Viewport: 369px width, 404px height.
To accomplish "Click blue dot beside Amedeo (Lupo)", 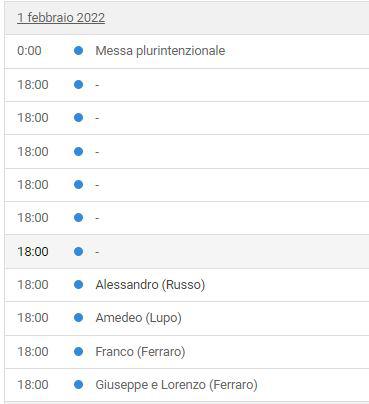I will (x=78, y=317).
